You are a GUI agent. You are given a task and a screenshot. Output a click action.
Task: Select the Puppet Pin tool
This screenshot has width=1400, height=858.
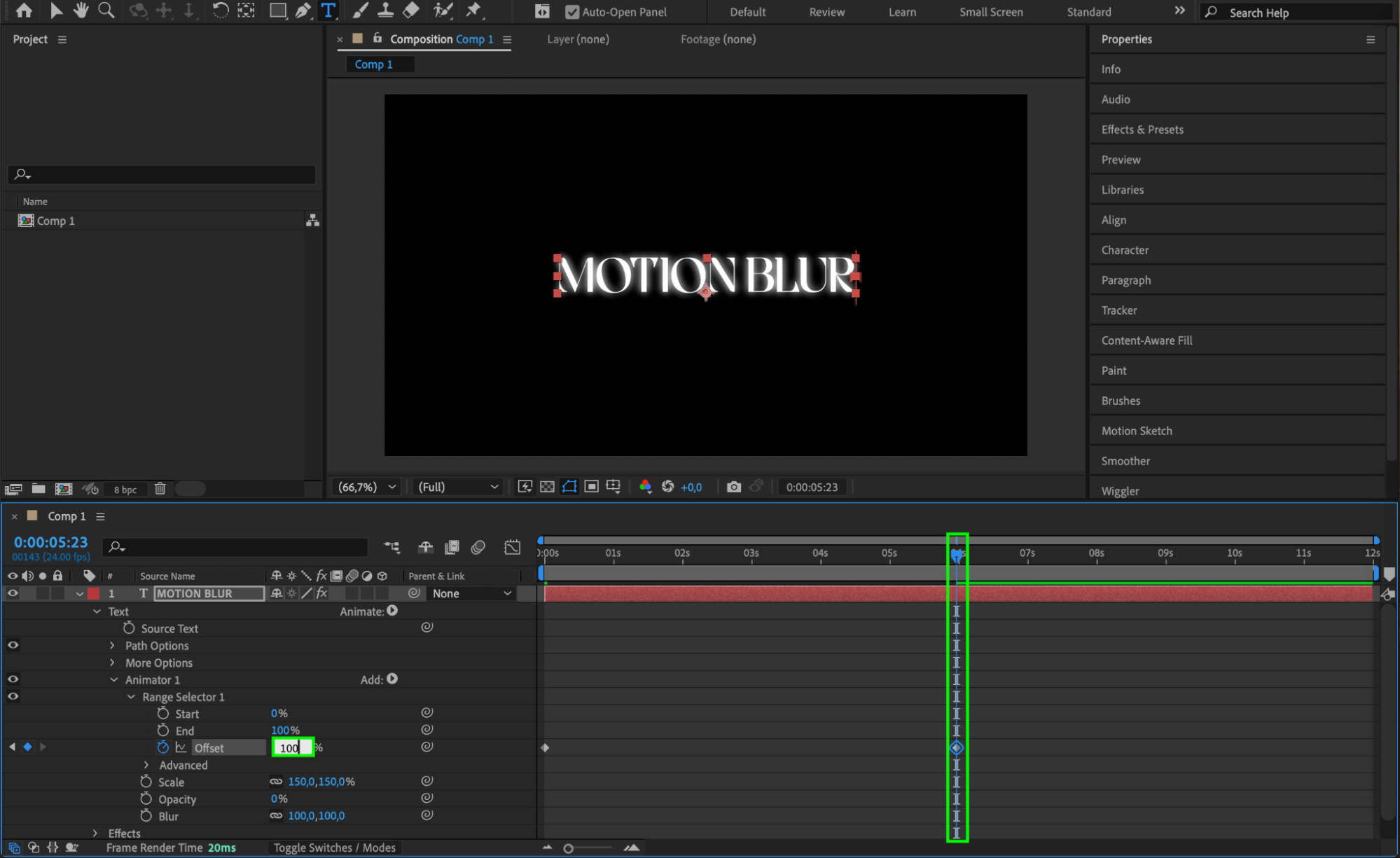click(x=474, y=11)
